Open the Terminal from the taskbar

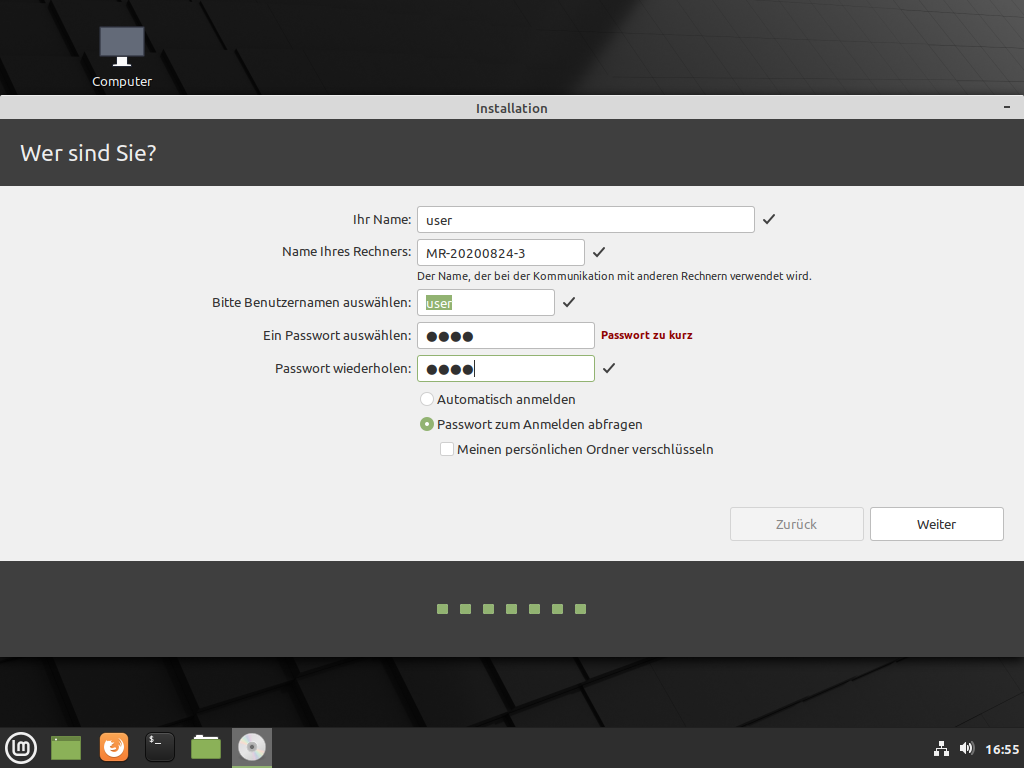(x=160, y=747)
